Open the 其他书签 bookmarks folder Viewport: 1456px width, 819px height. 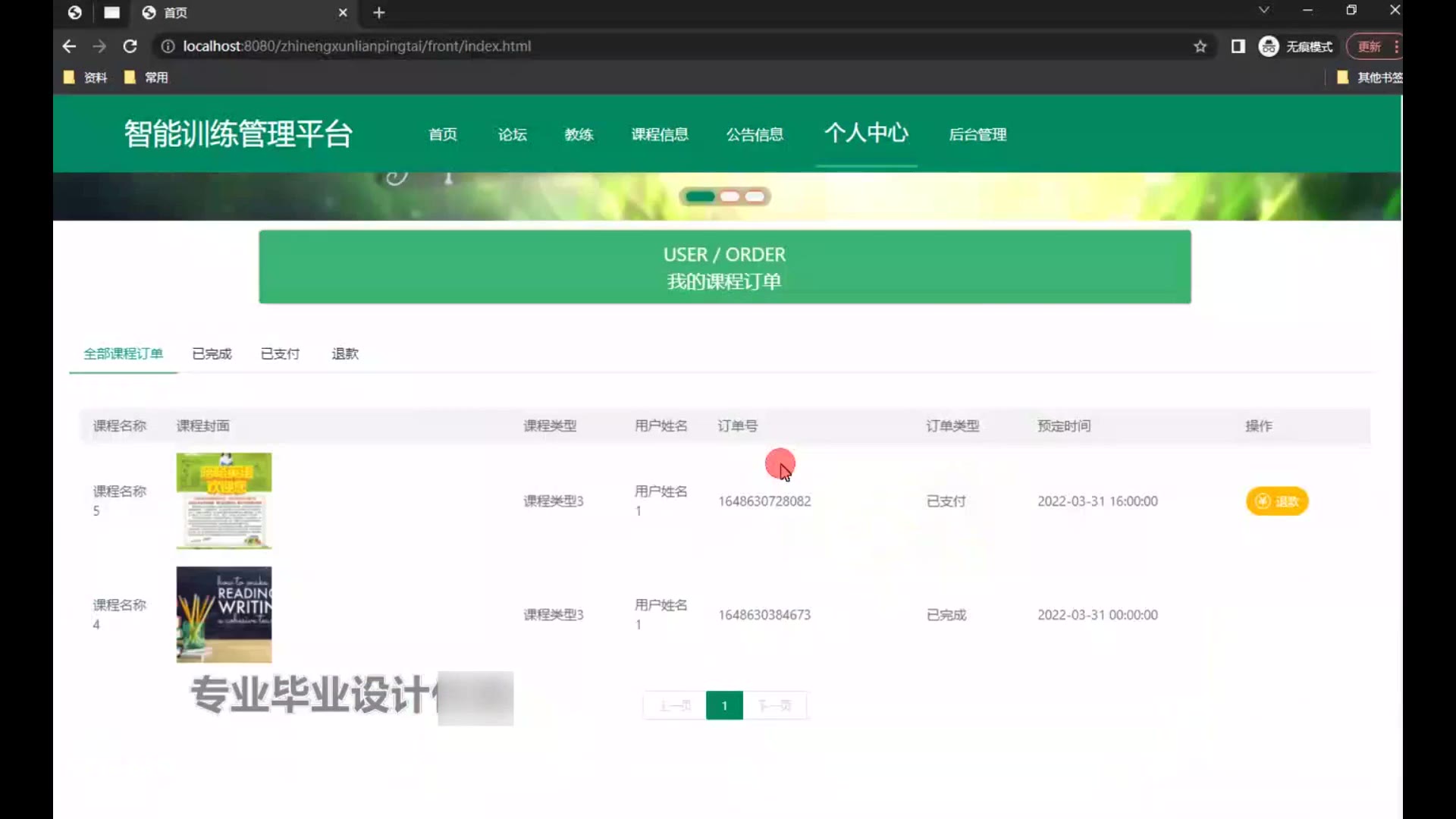pyautogui.click(x=1370, y=77)
